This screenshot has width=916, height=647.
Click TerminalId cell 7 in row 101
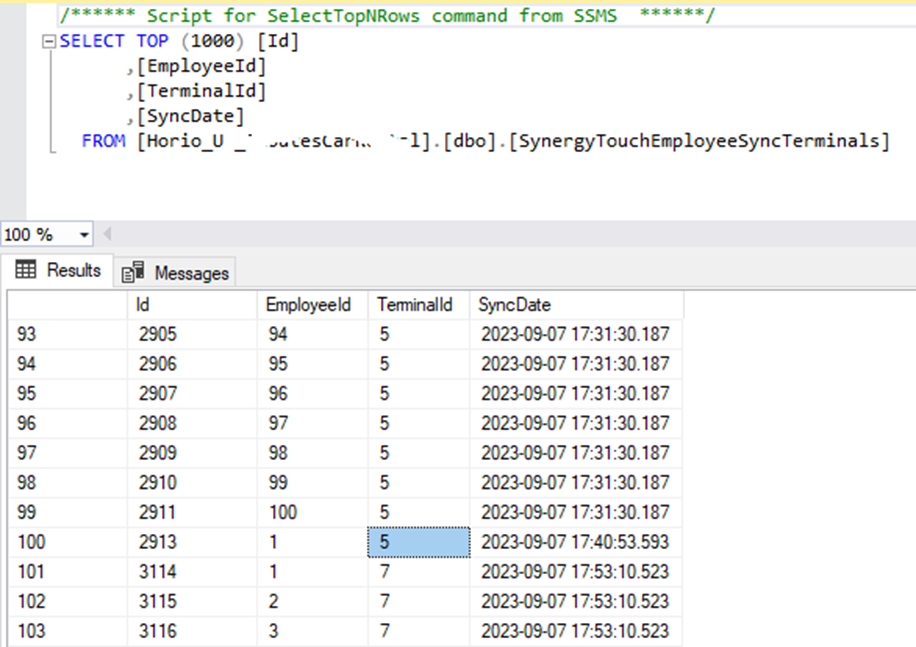419,572
